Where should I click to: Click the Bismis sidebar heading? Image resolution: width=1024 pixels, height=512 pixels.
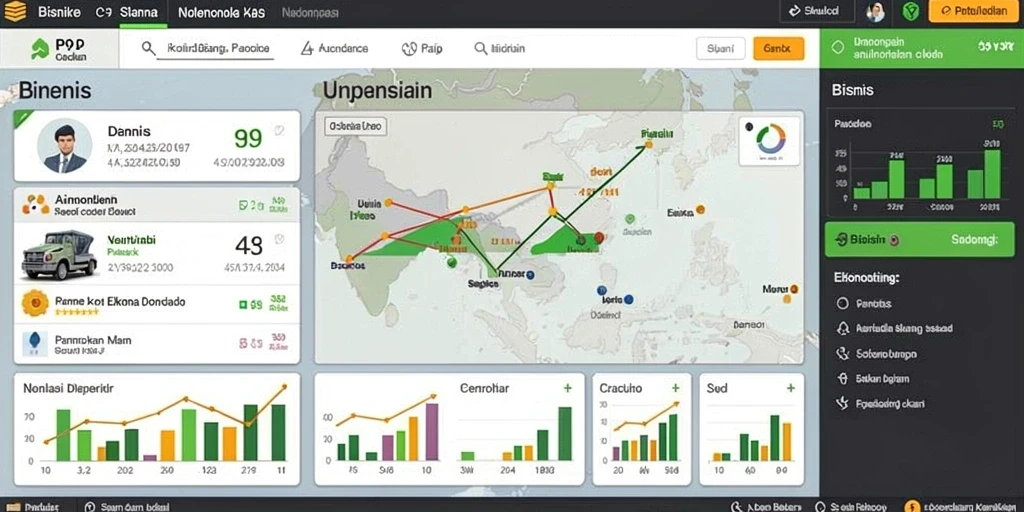(x=852, y=91)
